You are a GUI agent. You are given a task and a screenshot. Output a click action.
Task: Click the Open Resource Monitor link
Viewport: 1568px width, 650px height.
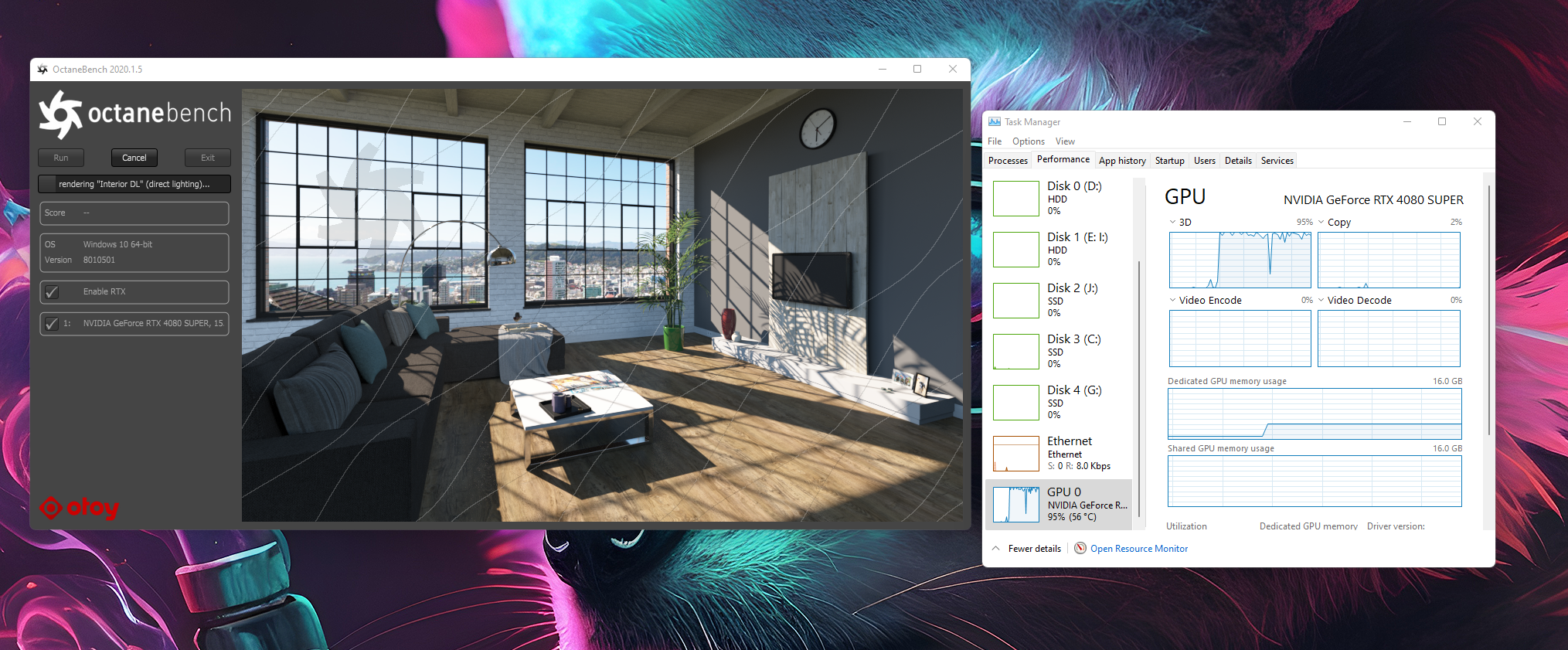[x=1138, y=549]
